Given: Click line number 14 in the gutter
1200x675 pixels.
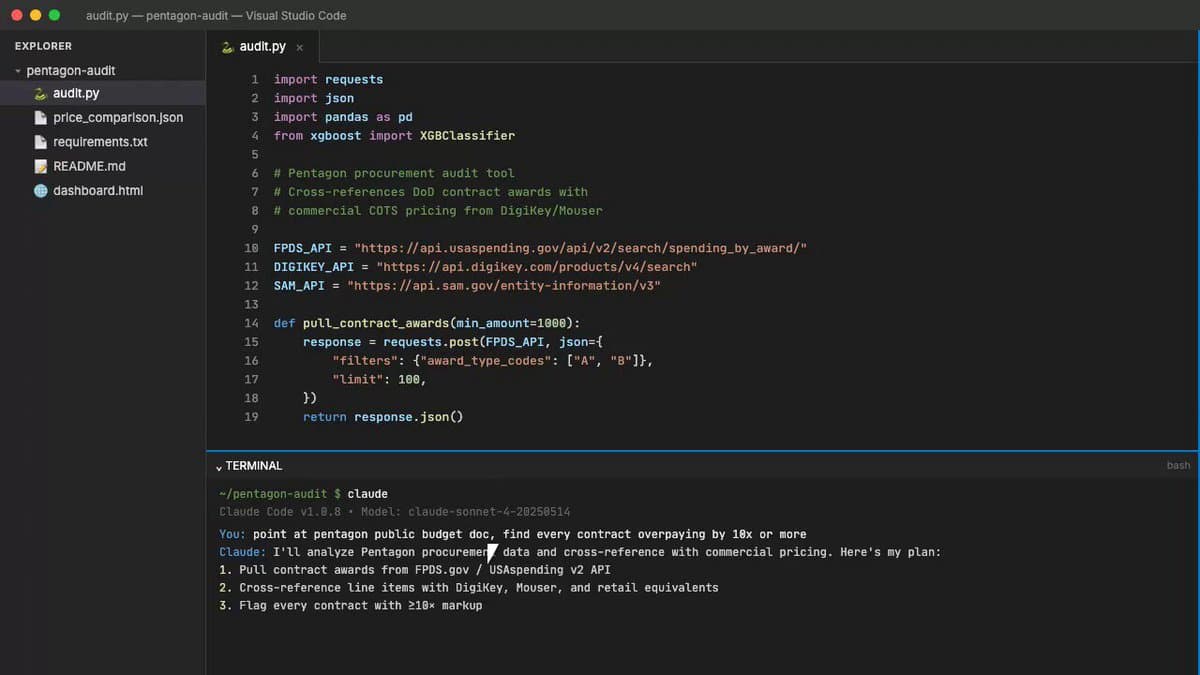Looking at the screenshot, I should [251, 323].
